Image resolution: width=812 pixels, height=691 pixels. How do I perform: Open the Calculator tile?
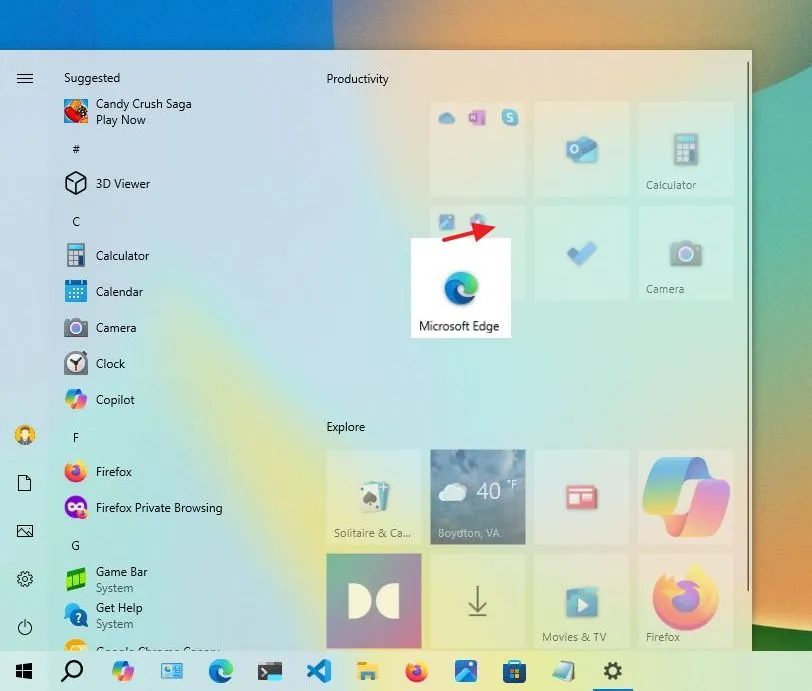(x=685, y=150)
